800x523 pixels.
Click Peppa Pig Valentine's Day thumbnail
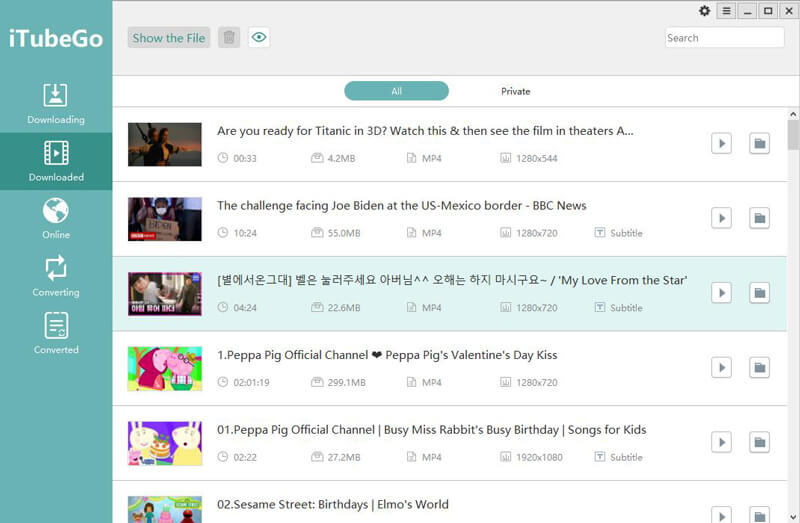click(x=165, y=368)
